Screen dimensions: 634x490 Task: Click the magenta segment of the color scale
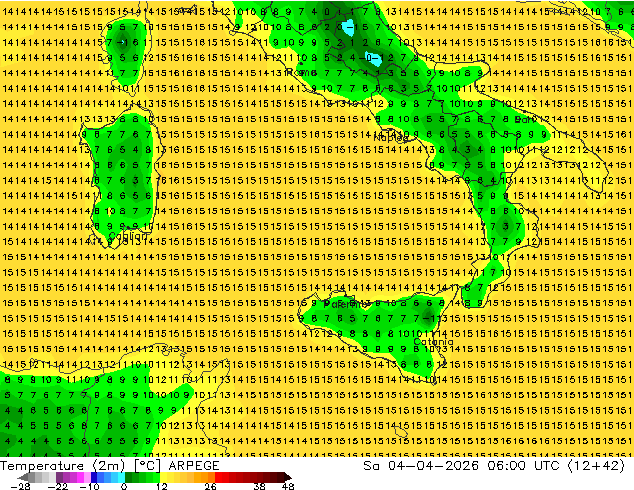[80, 477]
